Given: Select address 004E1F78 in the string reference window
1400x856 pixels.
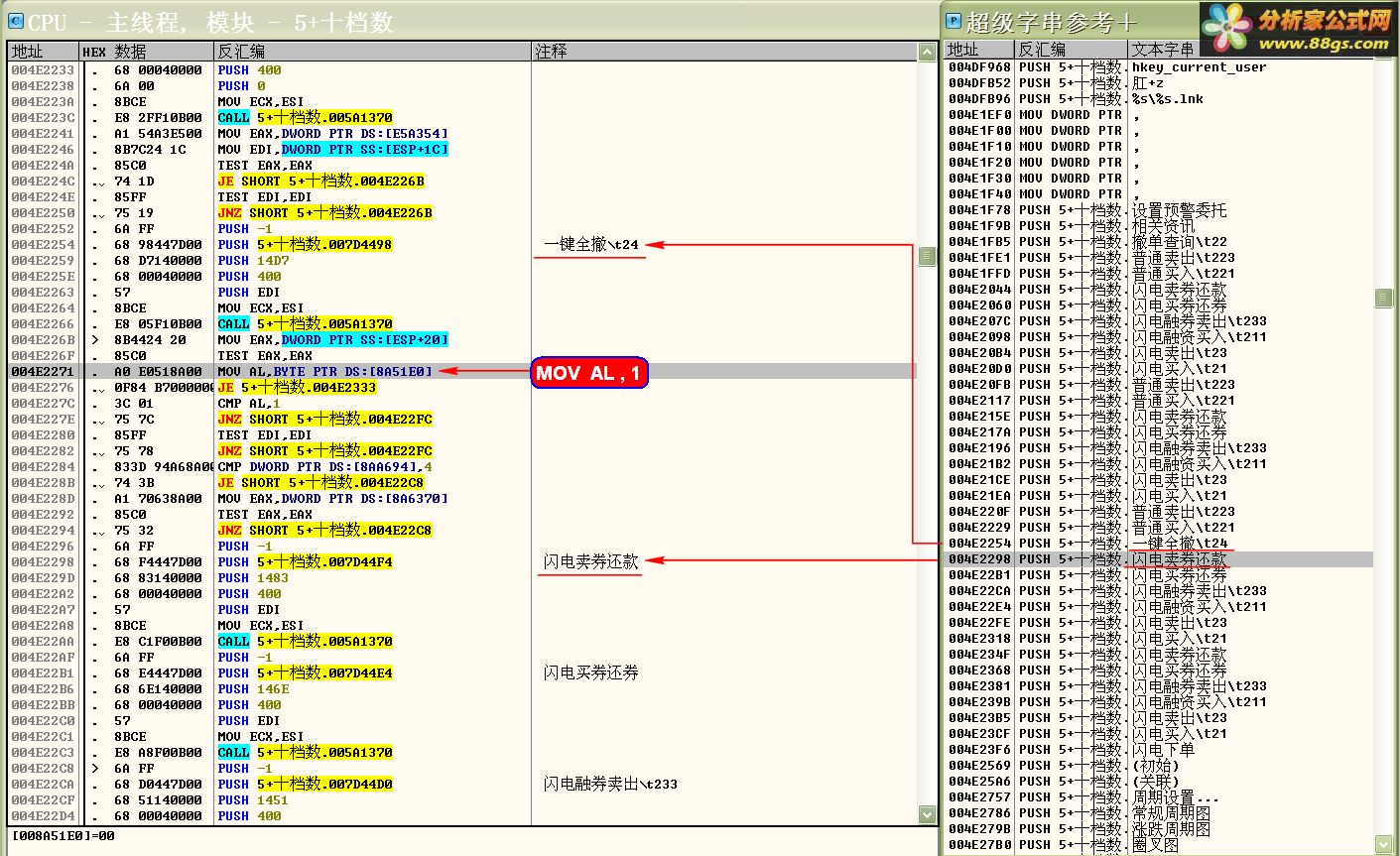Looking at the screenshot, I should pos(979,210).
